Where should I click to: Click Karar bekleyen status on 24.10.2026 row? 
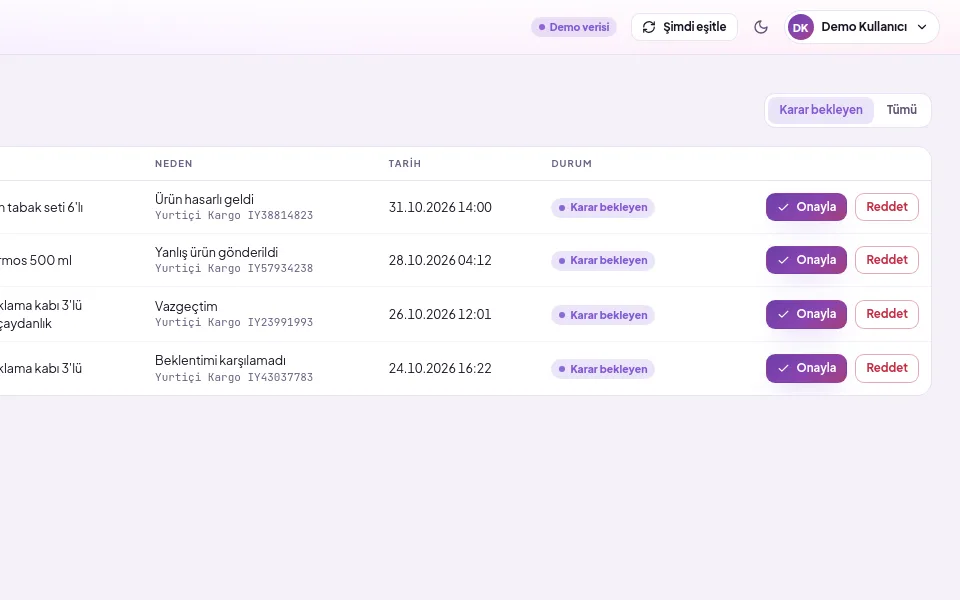tap(602, 369)
